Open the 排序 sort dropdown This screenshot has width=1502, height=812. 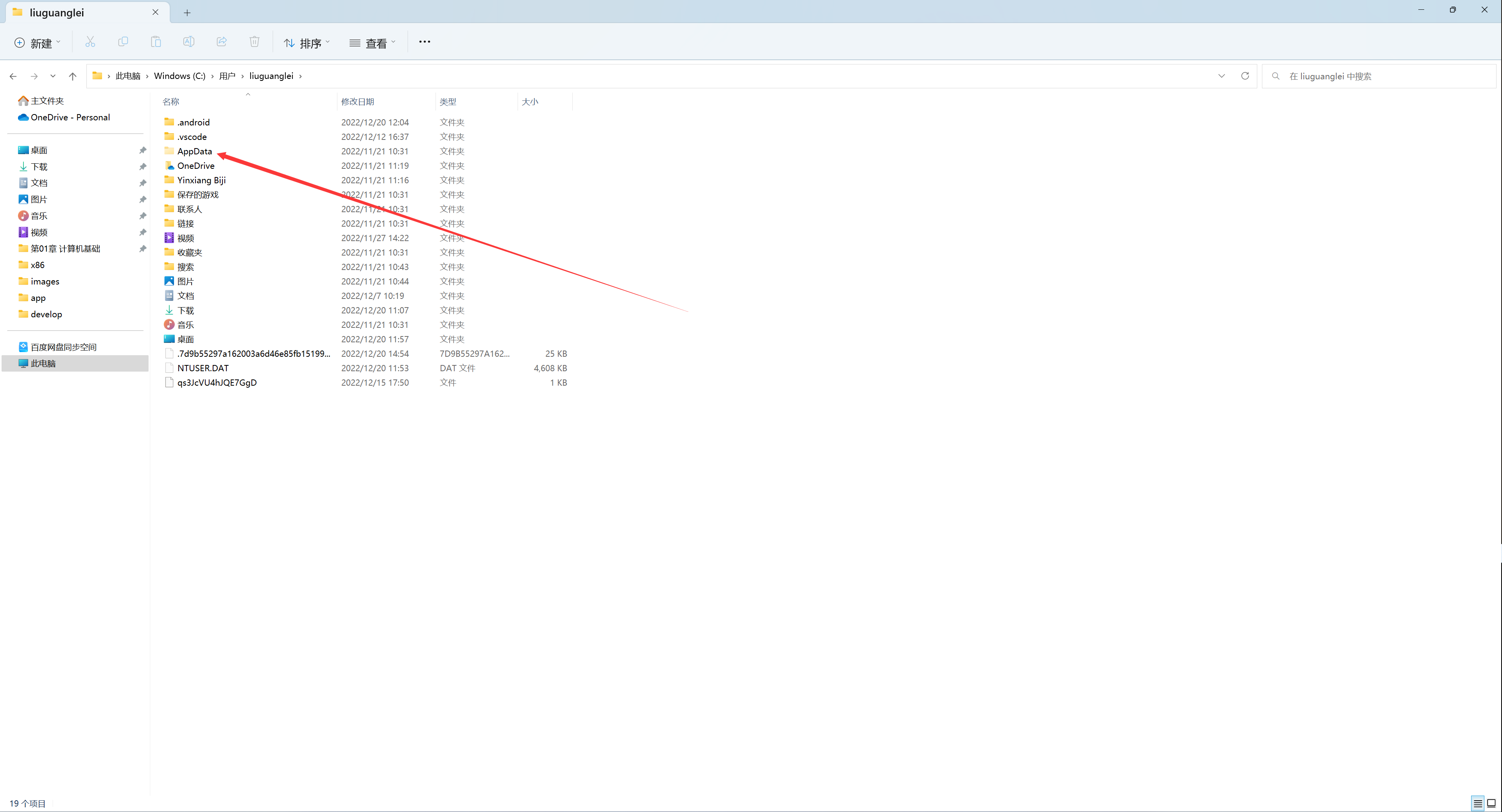[x=307, y=43]
